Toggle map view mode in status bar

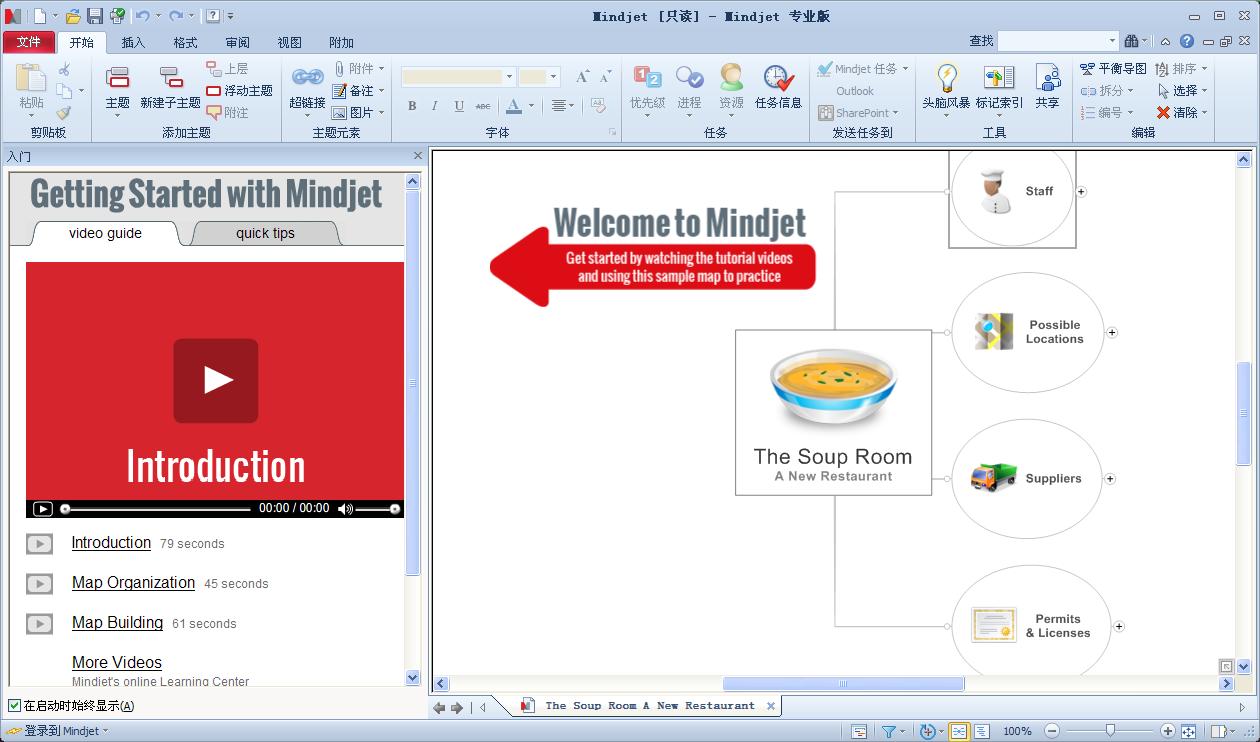(x=958, y=732)
